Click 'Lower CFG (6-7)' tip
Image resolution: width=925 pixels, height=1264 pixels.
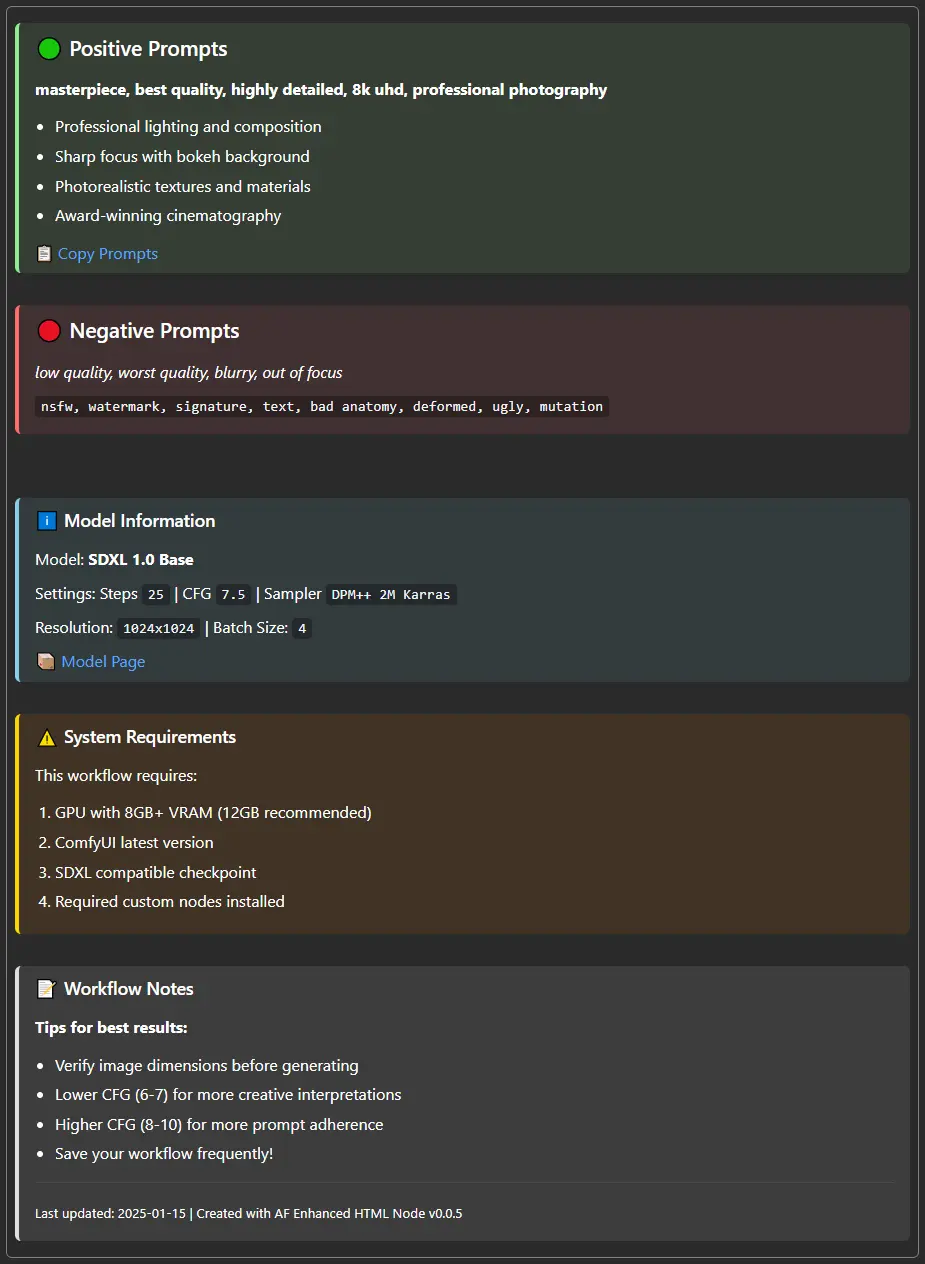[x=228, y=1095]
